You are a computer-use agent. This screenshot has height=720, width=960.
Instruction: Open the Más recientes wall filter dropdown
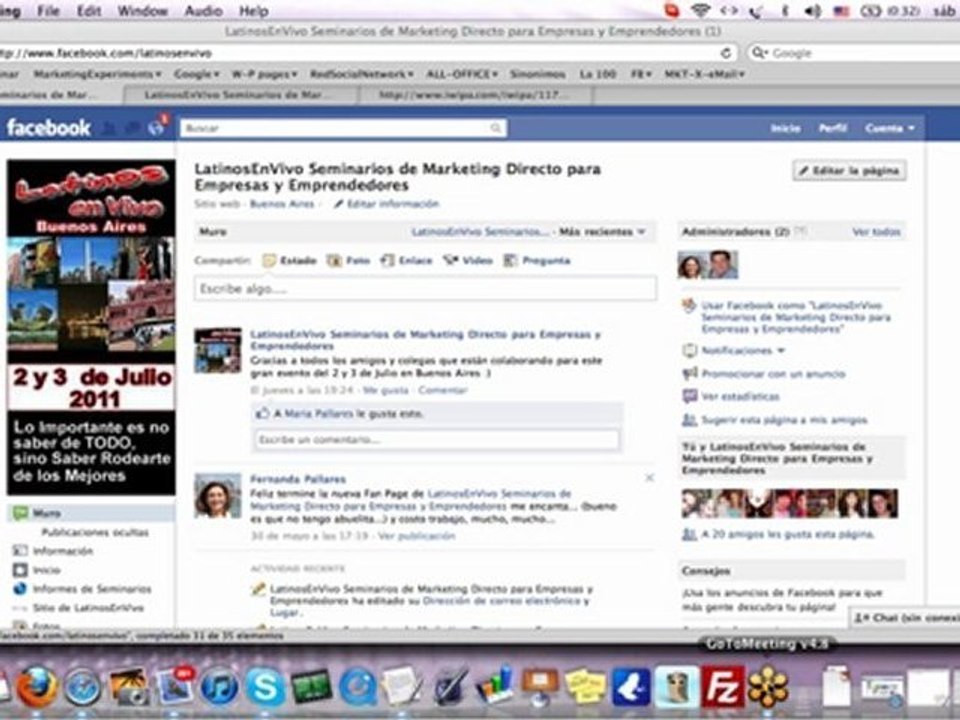coord(602,232)
